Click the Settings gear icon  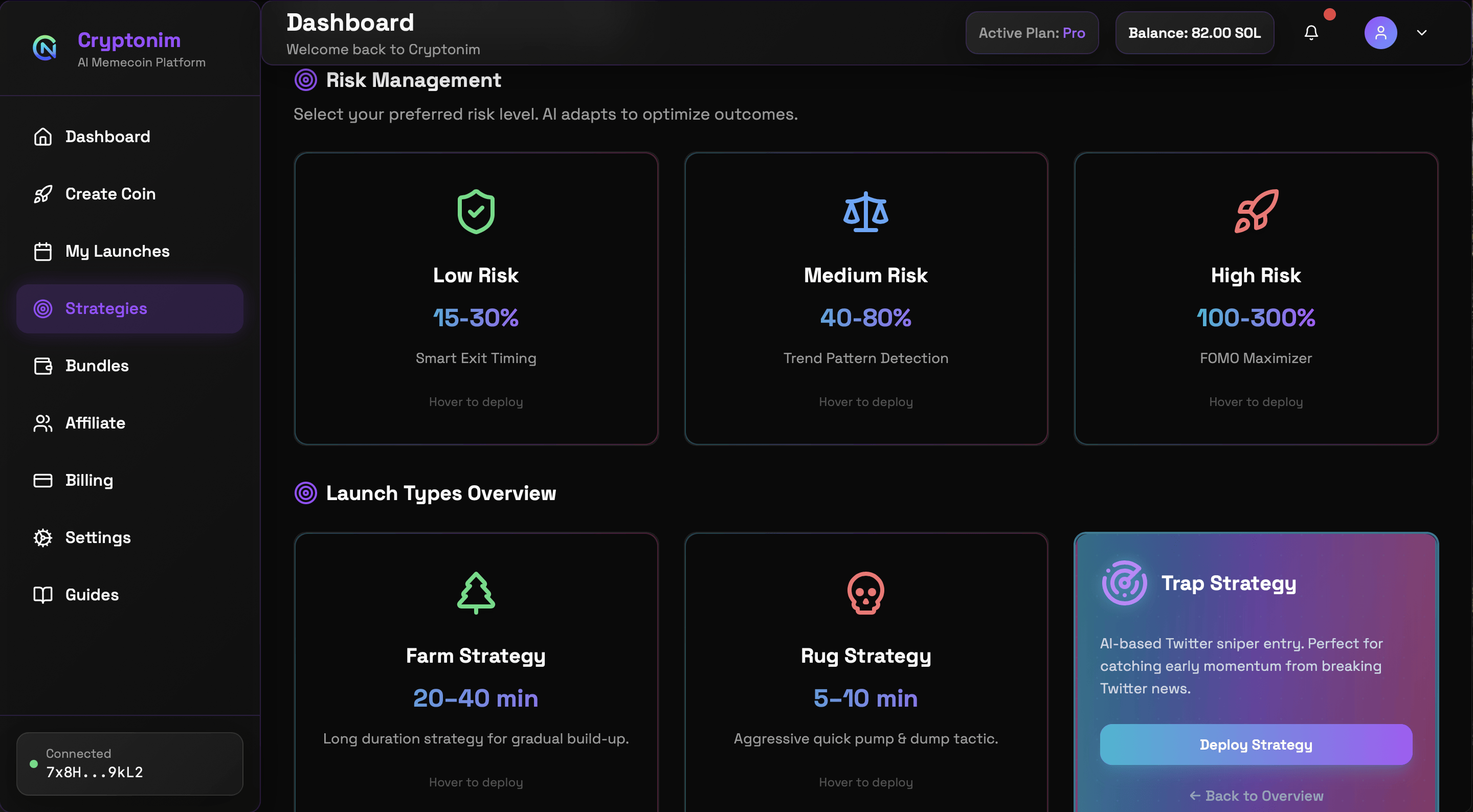[43, 537]
